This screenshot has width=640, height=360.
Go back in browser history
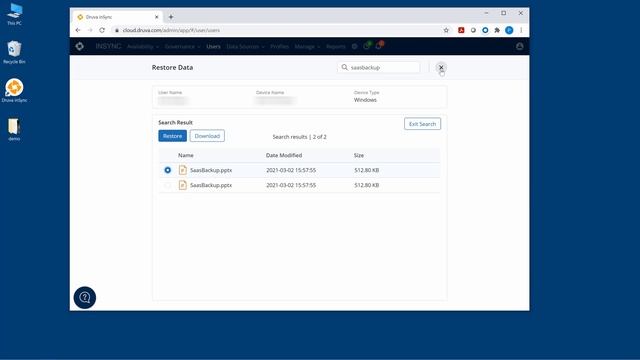[78, 30]
